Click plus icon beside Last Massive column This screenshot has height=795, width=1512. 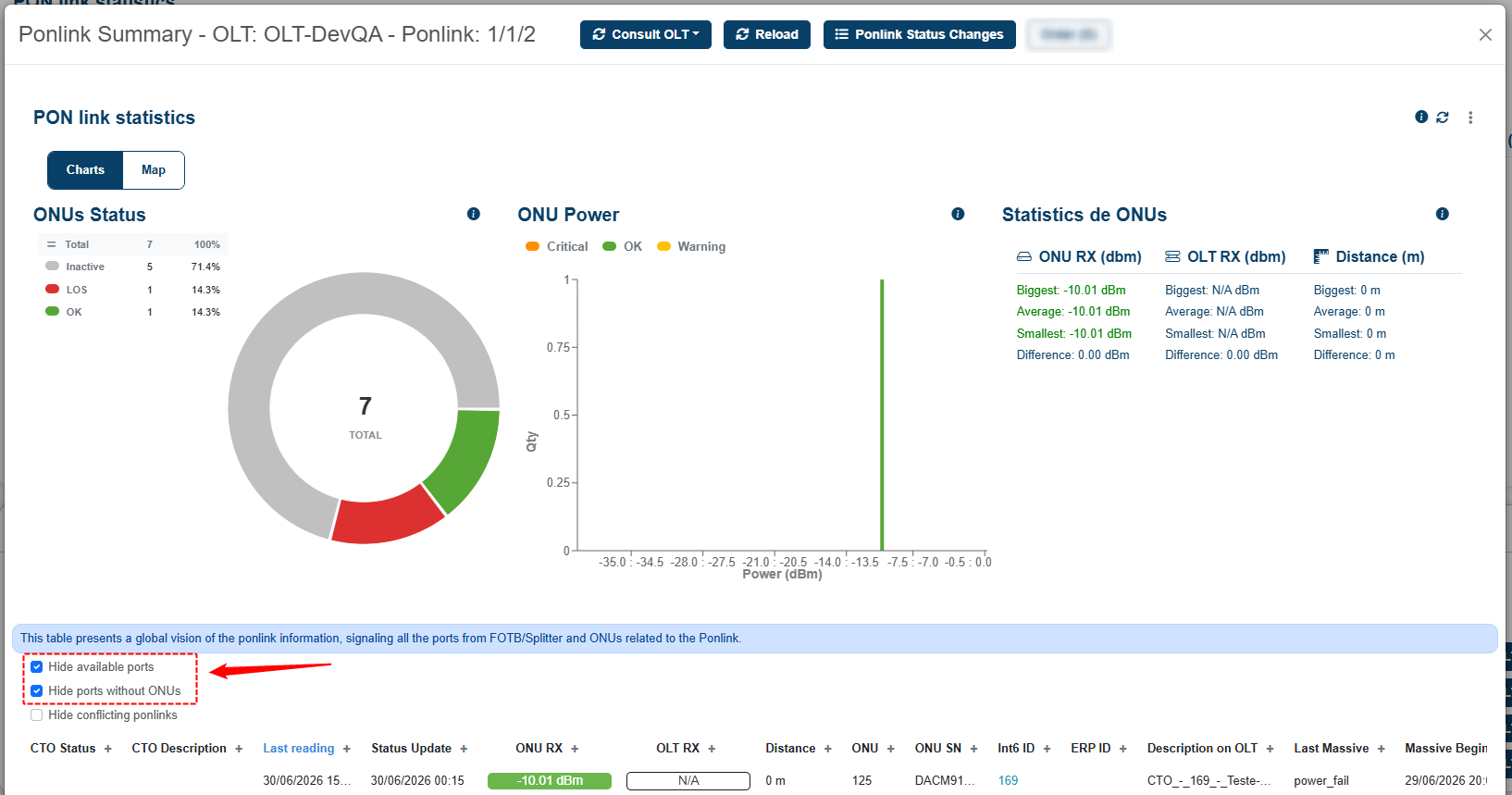click(1382, 749)
